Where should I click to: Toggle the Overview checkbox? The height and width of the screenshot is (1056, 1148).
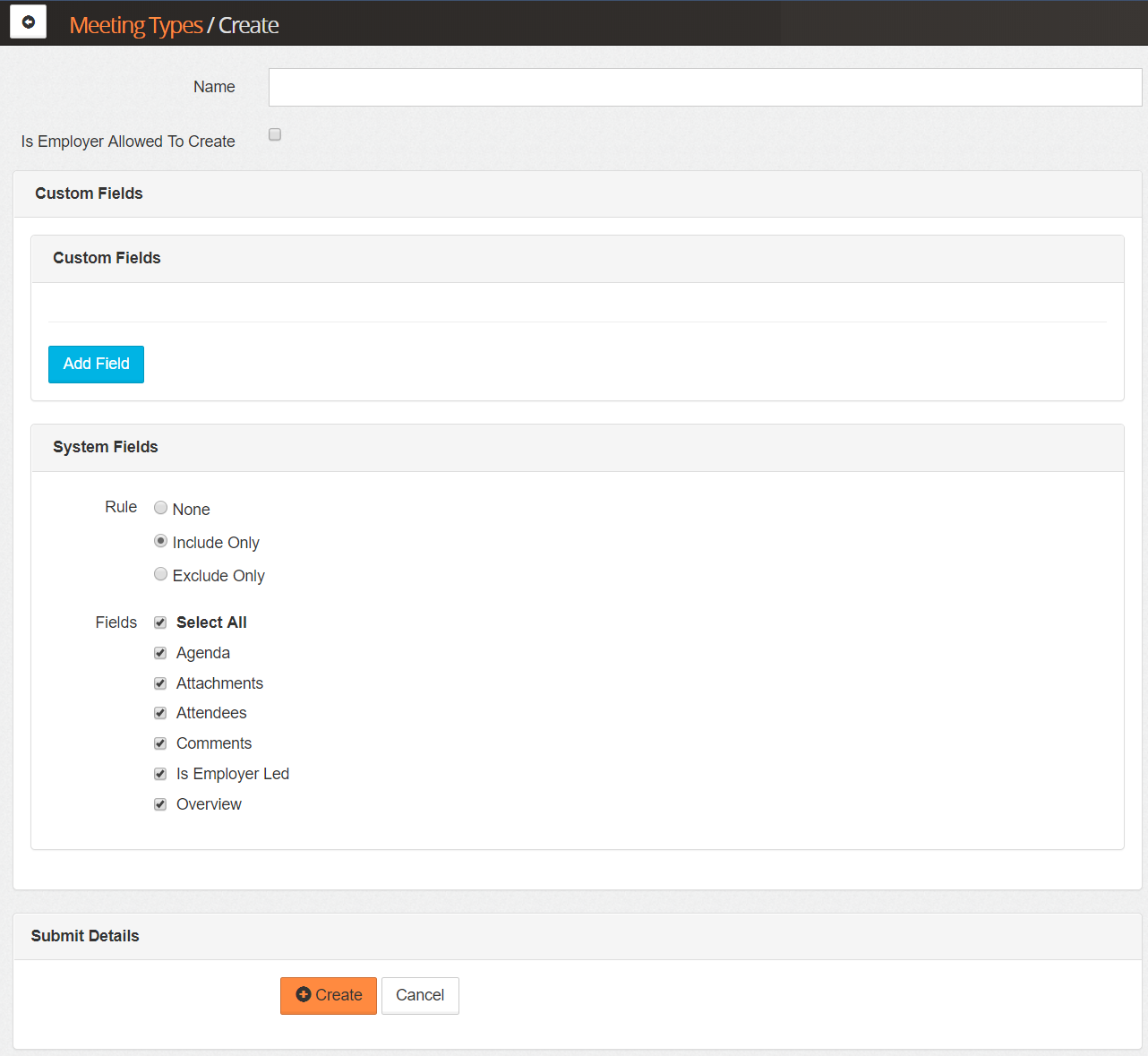[x=160, y=804]
